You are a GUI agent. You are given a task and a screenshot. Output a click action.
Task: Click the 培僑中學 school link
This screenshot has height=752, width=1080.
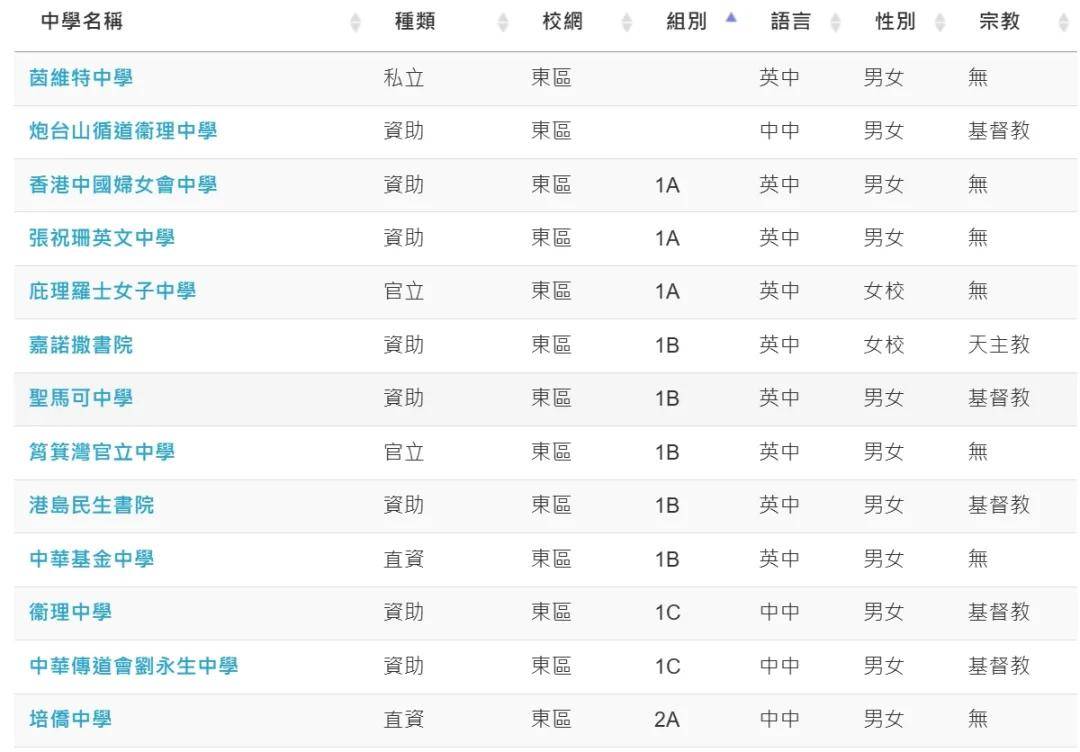coord(70,719)
